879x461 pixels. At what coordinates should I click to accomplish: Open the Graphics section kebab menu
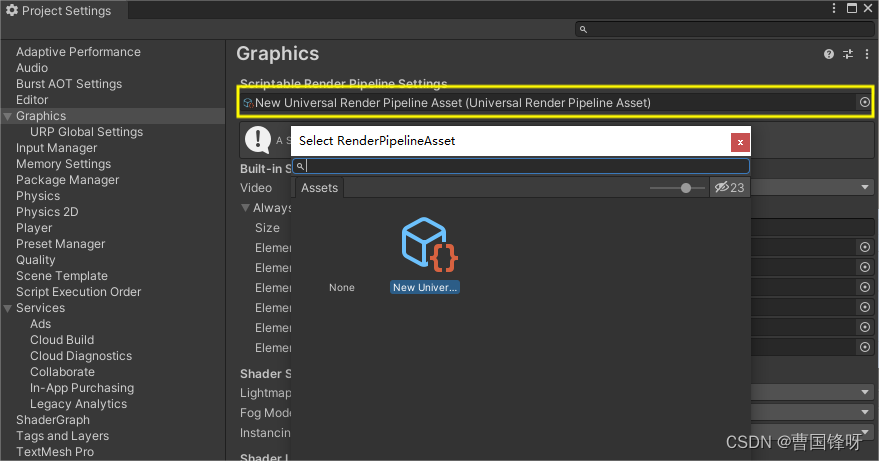click(867, 54)
